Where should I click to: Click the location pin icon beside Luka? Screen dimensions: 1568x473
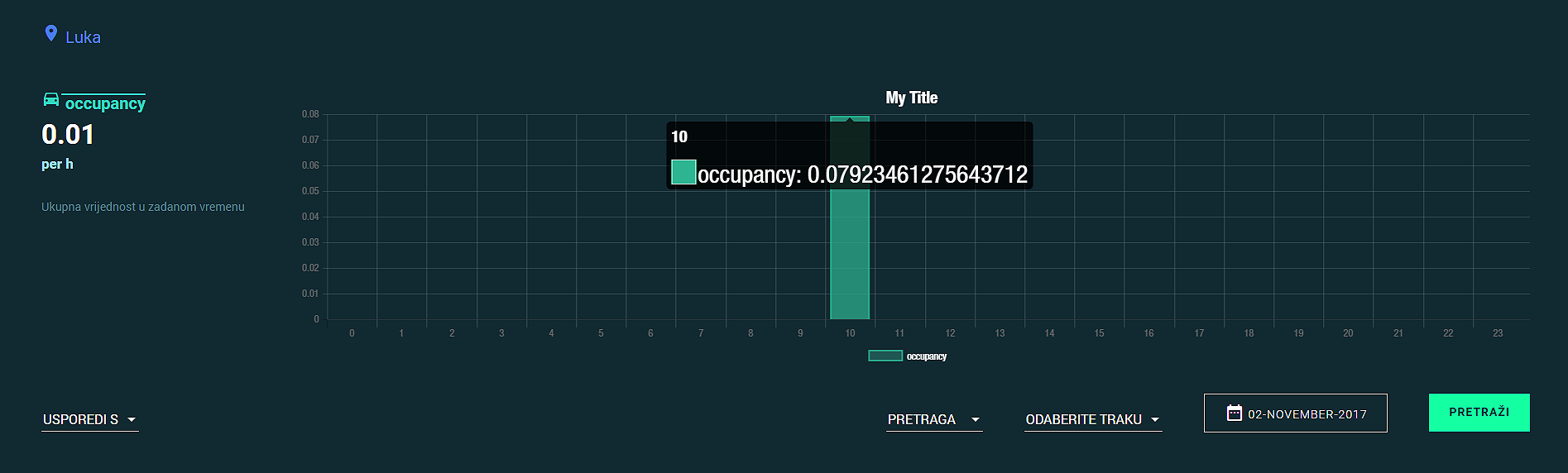coord(51,34)
